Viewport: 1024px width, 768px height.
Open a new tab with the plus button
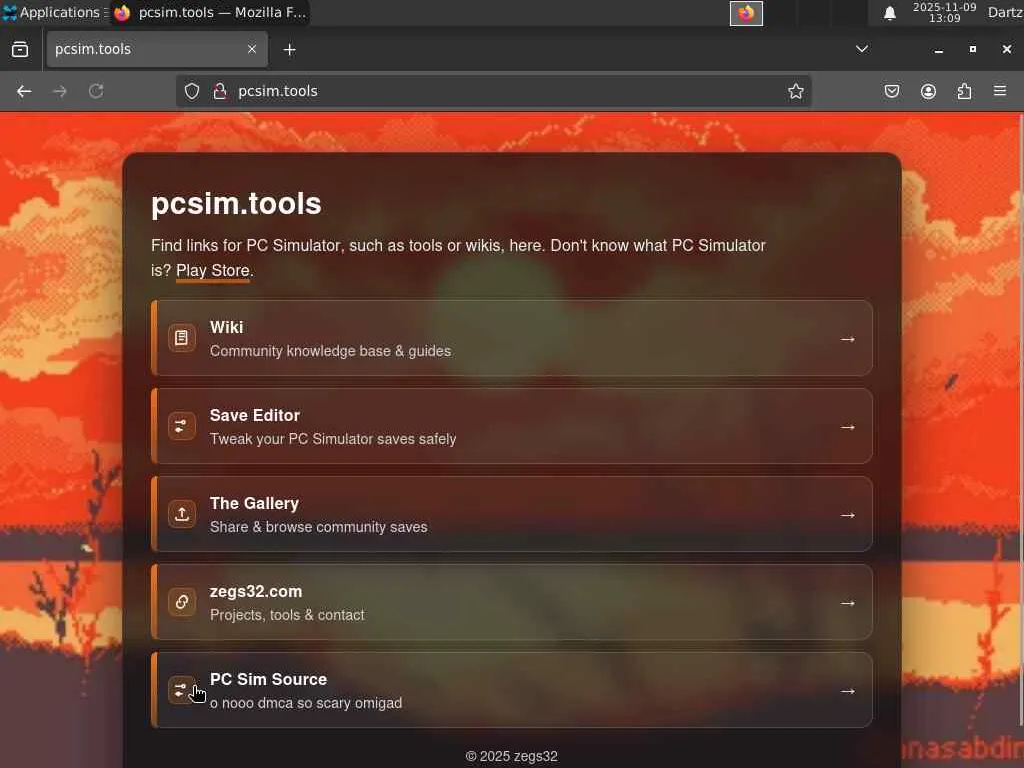pos(289,50)
